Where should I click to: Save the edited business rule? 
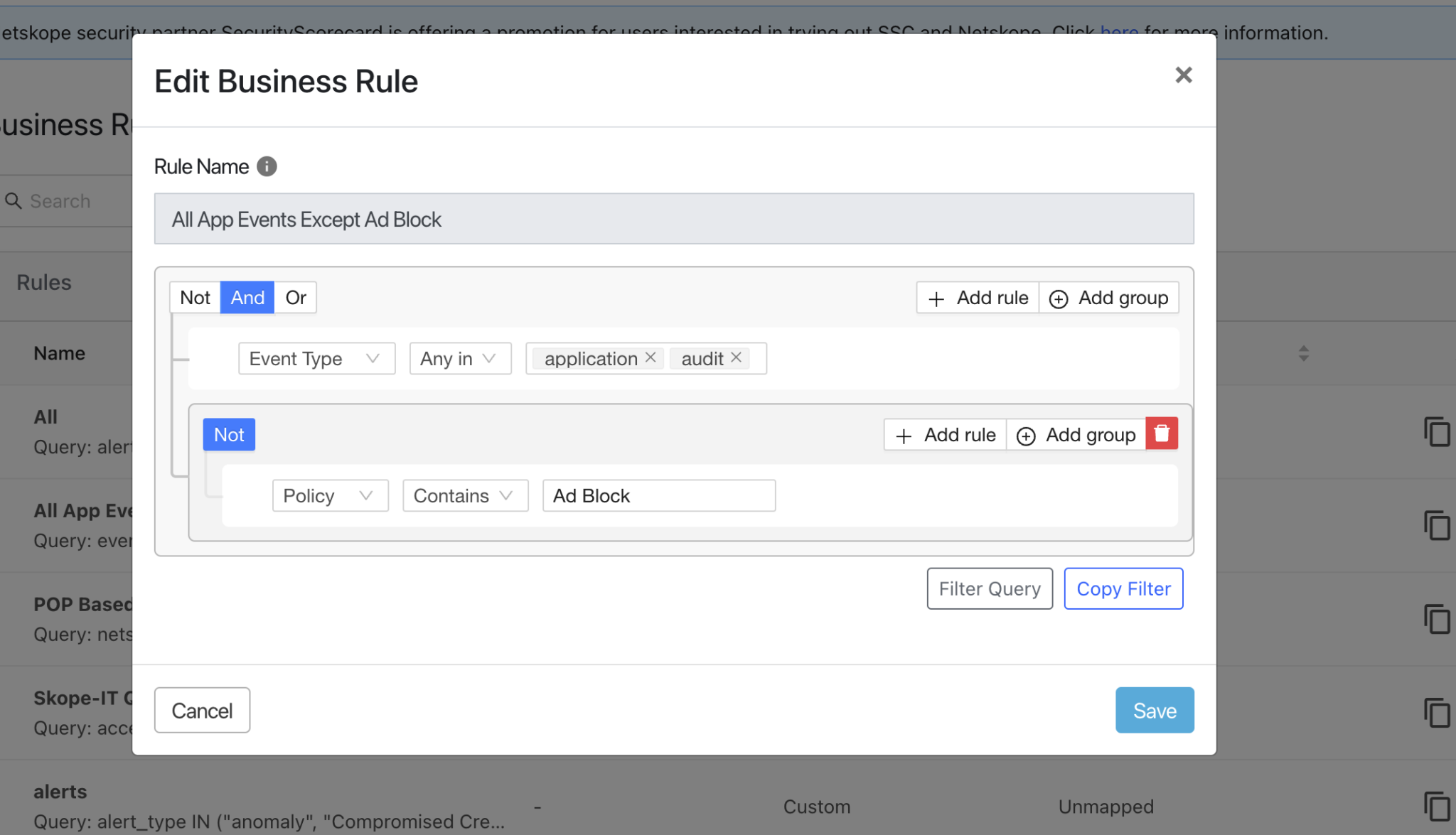click(x=1154, y=710)
